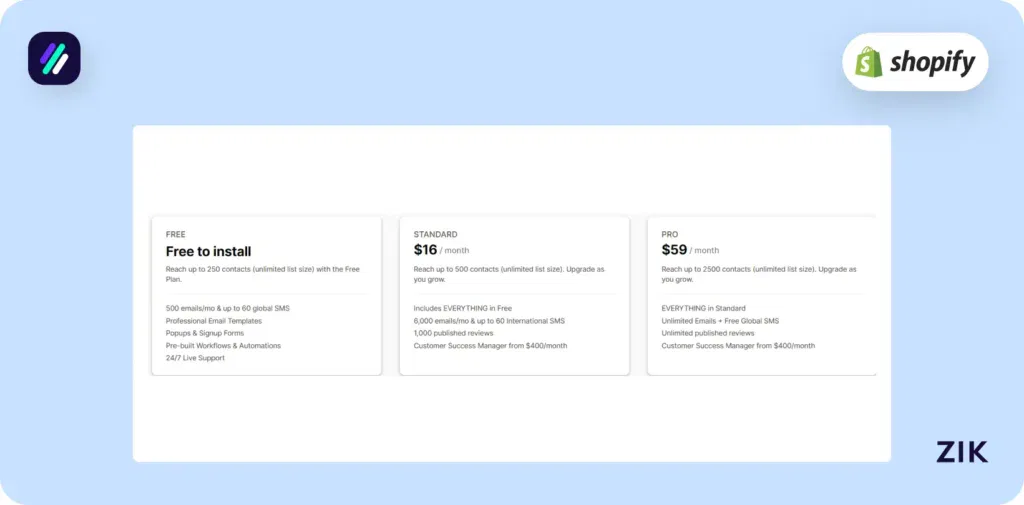Click '1,000 published reviews' feature
The image size is (1024, 505).
click(x=453, y=333)
